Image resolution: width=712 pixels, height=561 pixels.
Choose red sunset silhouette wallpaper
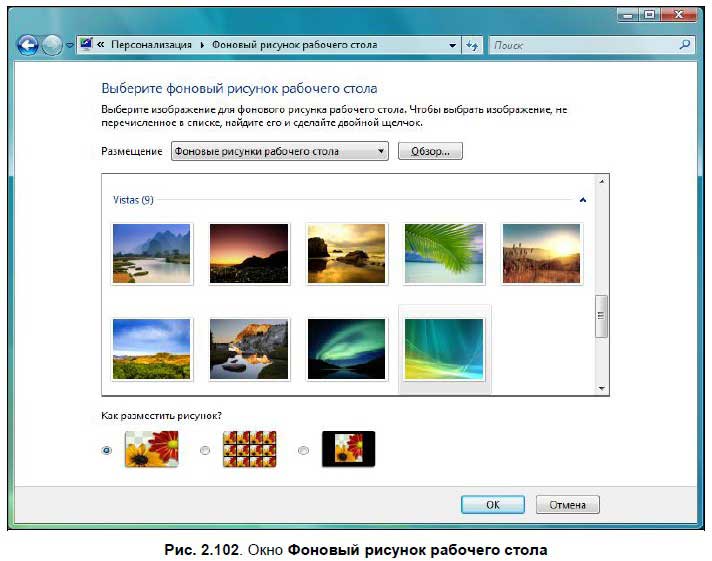tap(249, 253)
